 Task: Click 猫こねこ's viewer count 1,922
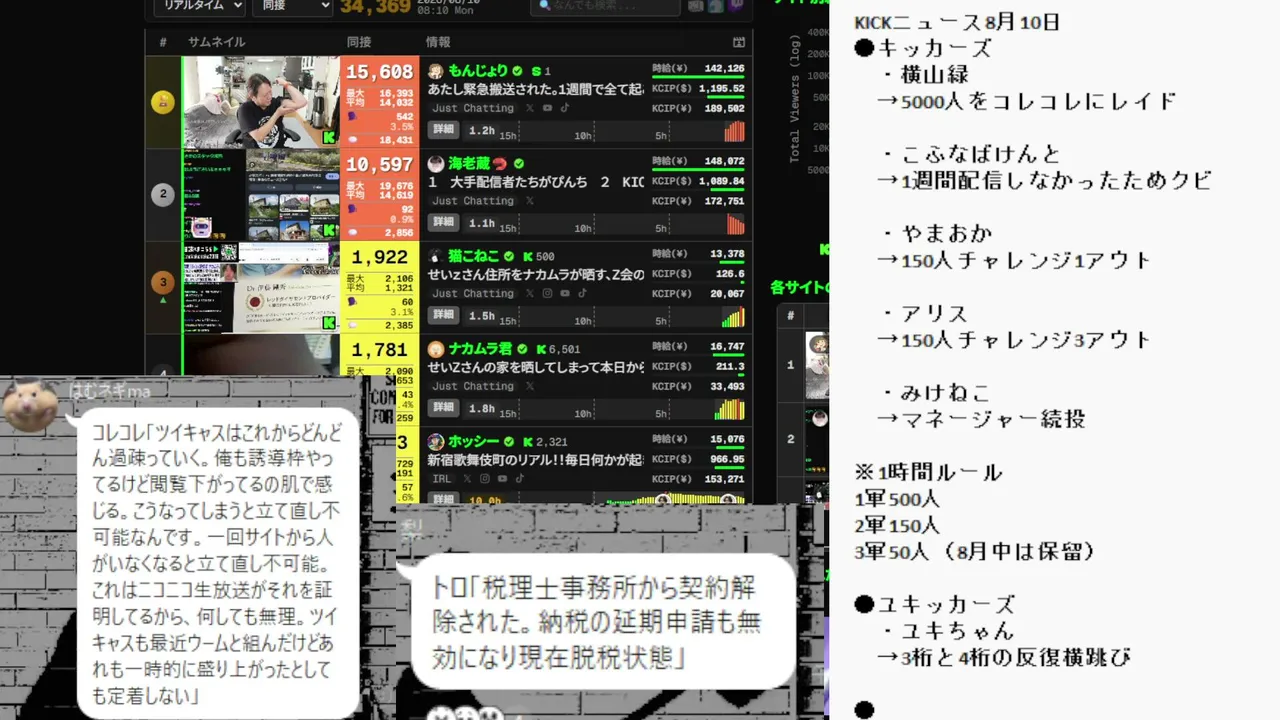(380, 258)
